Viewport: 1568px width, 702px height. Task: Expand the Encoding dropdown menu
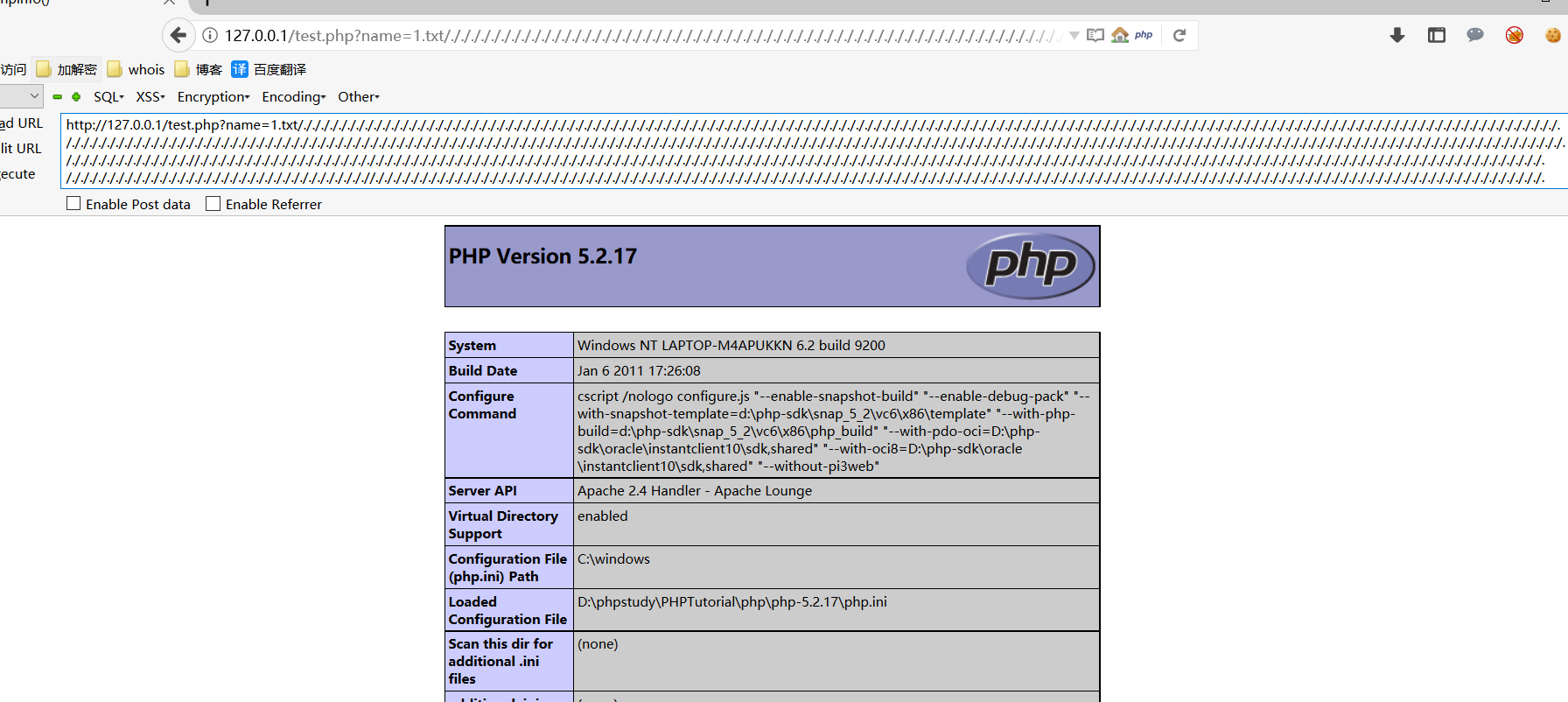[x=294, y=97]
